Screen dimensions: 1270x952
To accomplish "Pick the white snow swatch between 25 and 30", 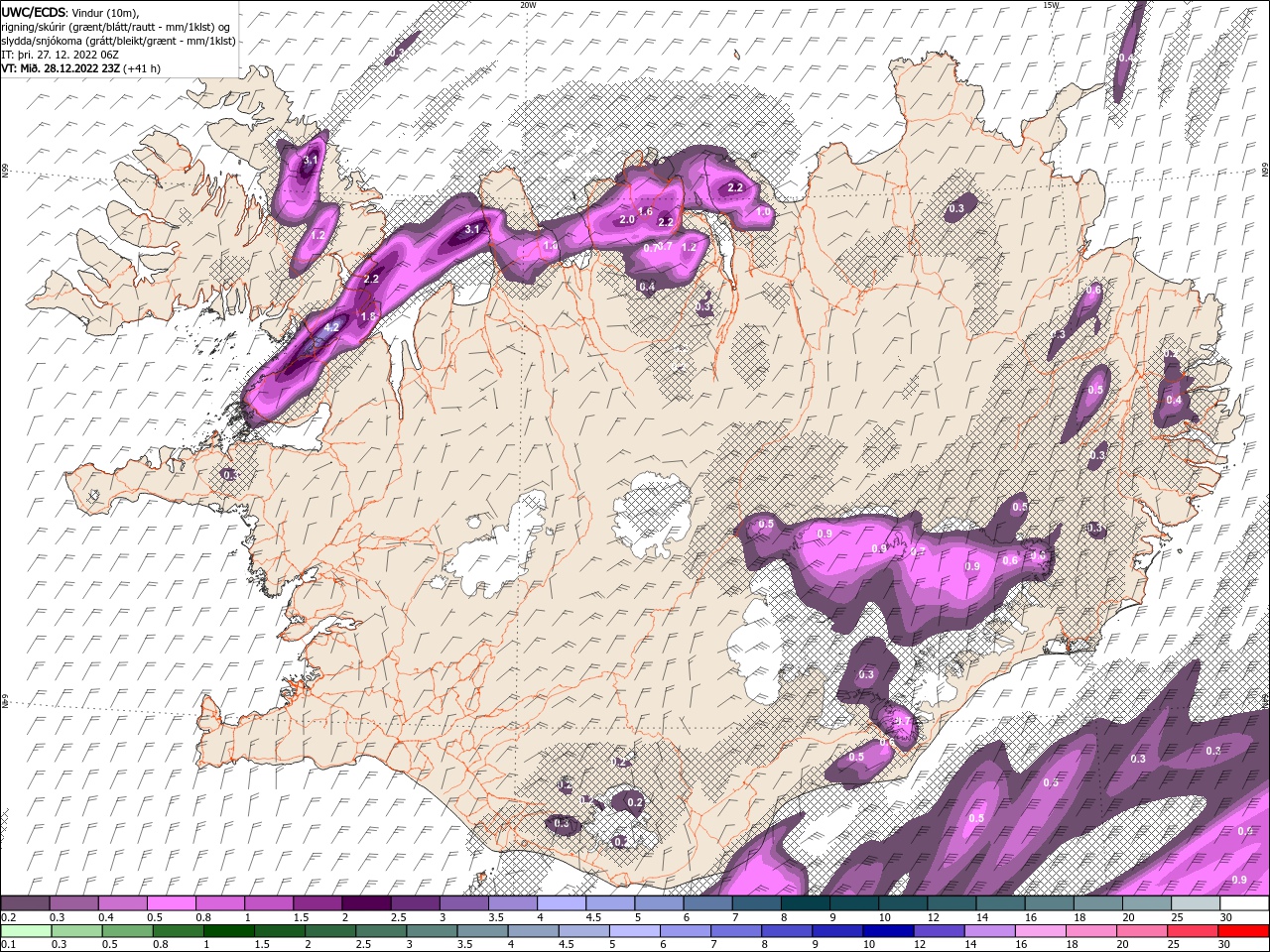I will click(x=1195, y=903).
